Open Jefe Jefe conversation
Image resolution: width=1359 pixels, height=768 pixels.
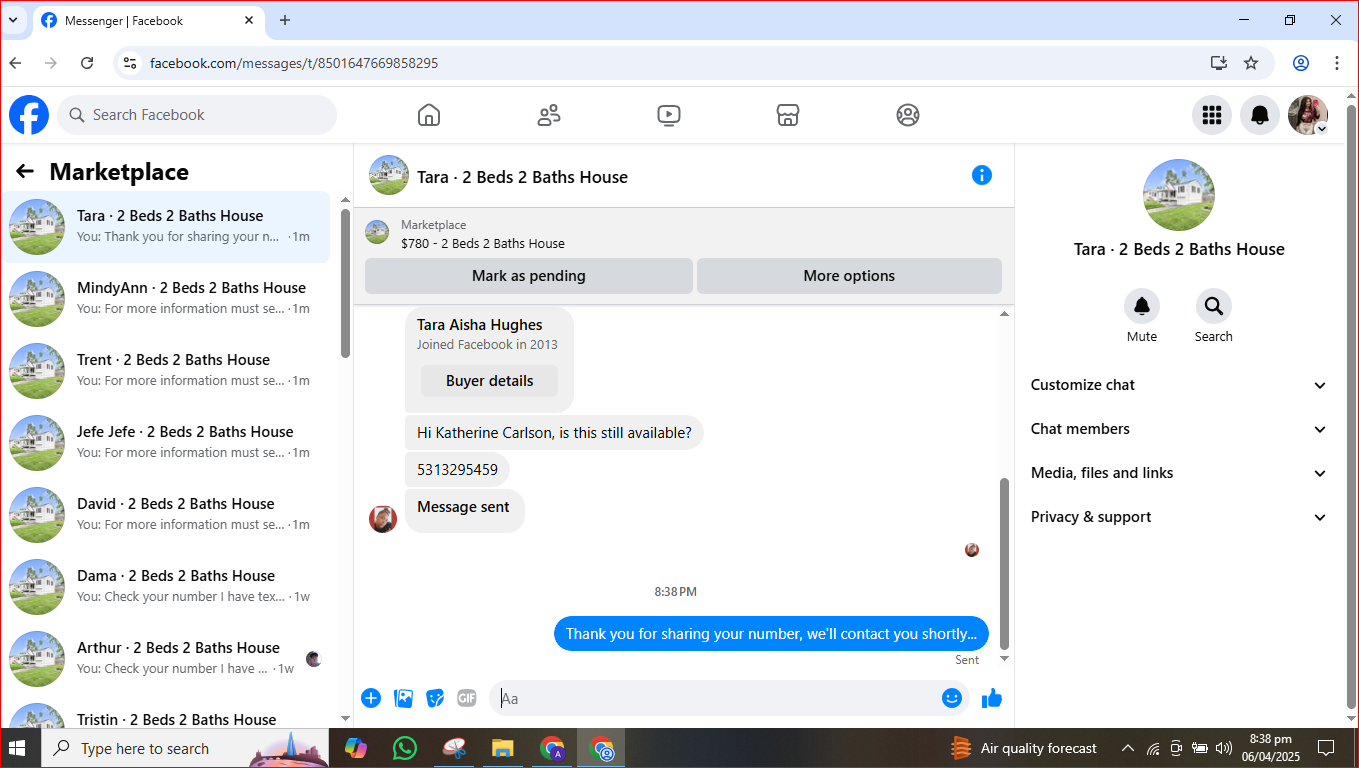[x=166, y=442]
